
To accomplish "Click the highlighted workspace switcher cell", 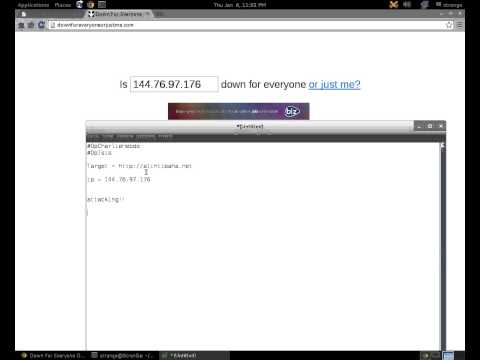I will (x=448, y=356).
